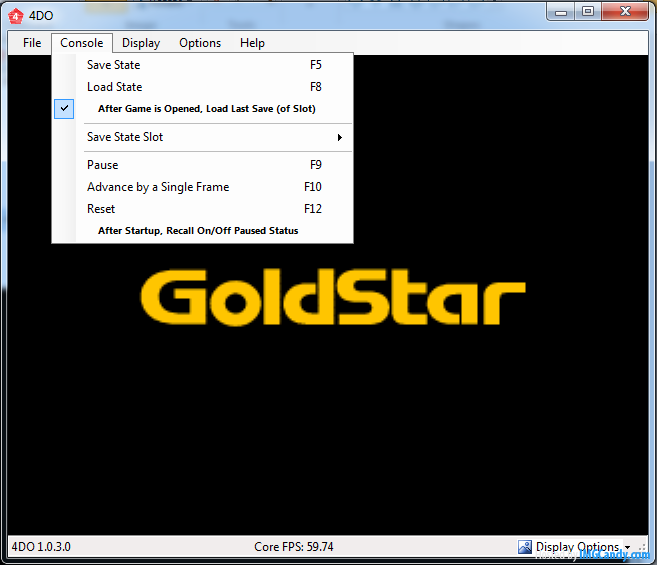The height and width of the screenshot is (565, 657).
Task: Open the File menu
Action: pyautogui.click(x=32, y=43)
